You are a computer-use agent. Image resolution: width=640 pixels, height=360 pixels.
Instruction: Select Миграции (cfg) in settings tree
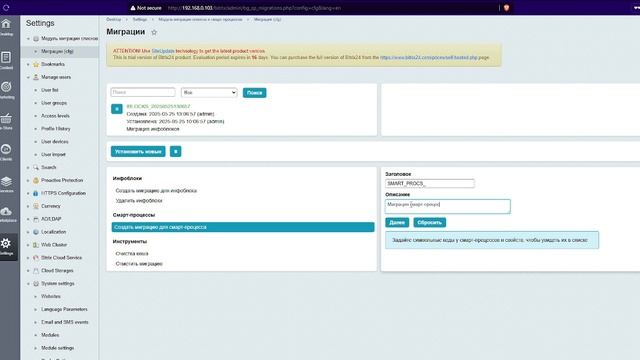[x=57, y=51]
